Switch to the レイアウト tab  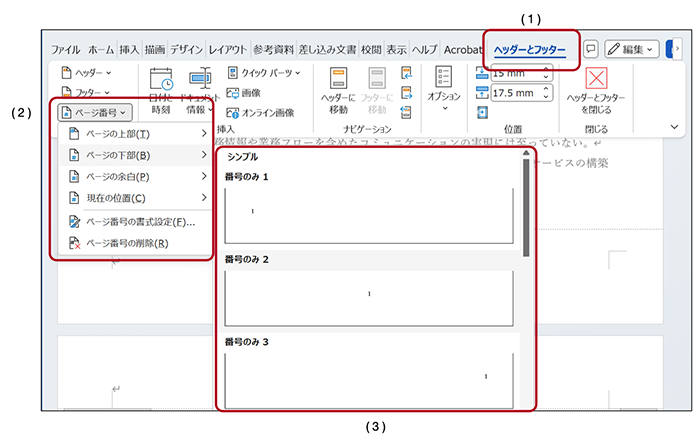(x=228, y=50)
